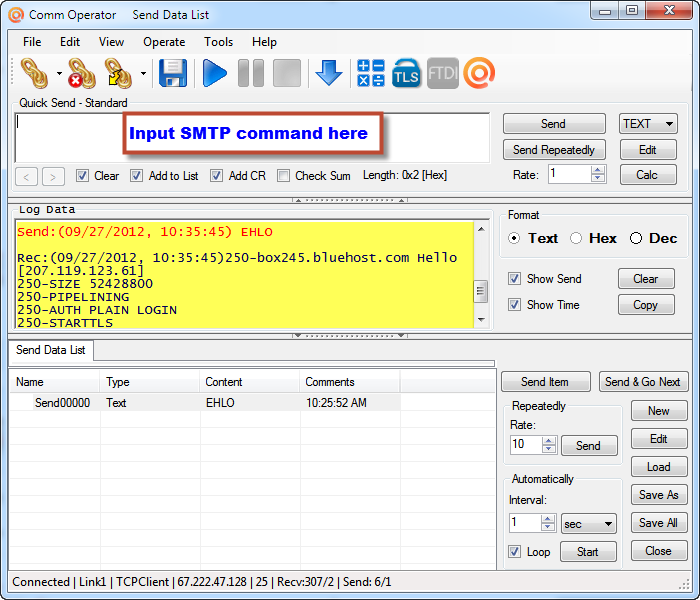Toggle Add to List checkbox
700x600 pixels.
pyautogui.click(x=136, y=175)
